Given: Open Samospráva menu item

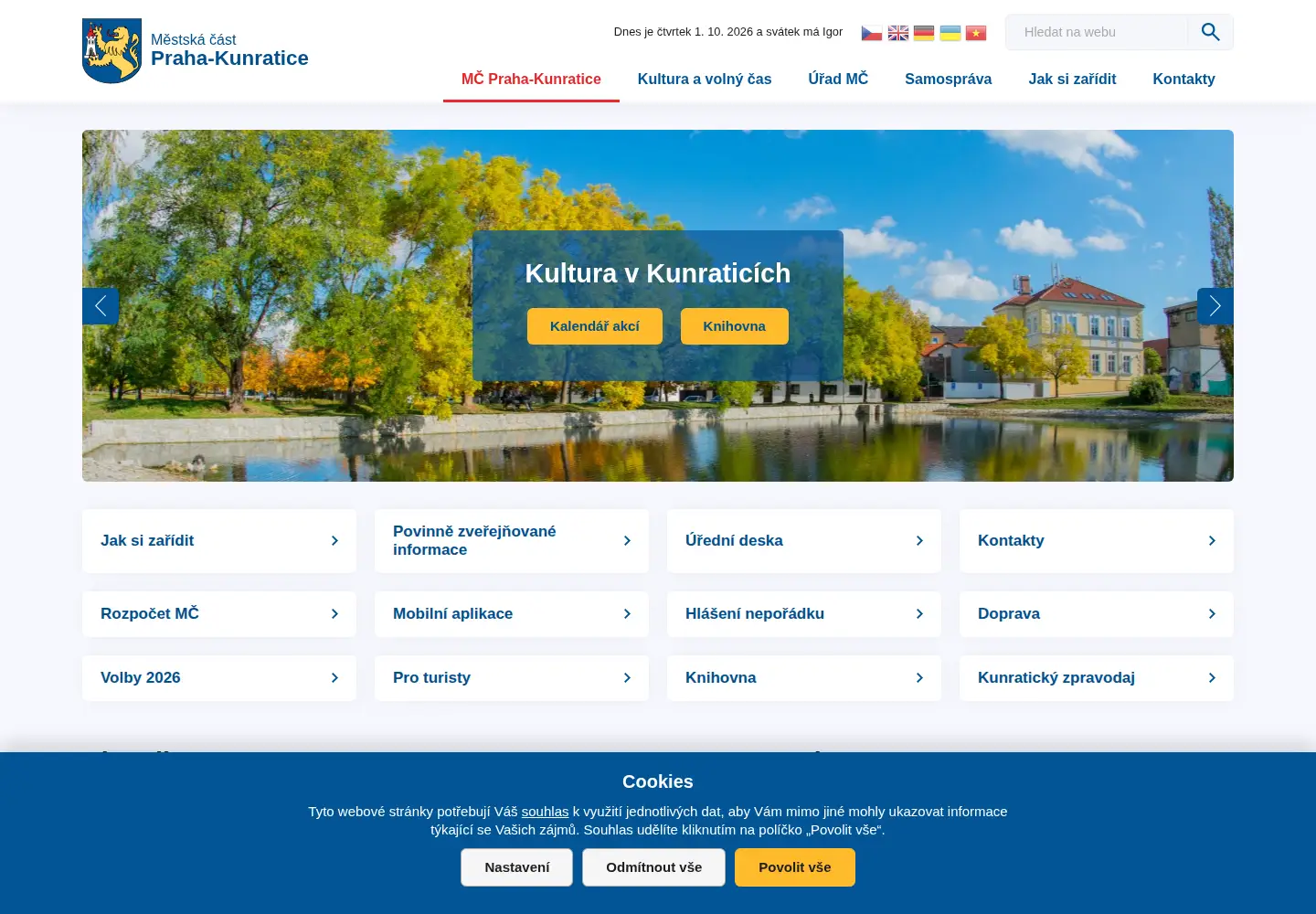Looking at the screenshot, I should (948, 80).
